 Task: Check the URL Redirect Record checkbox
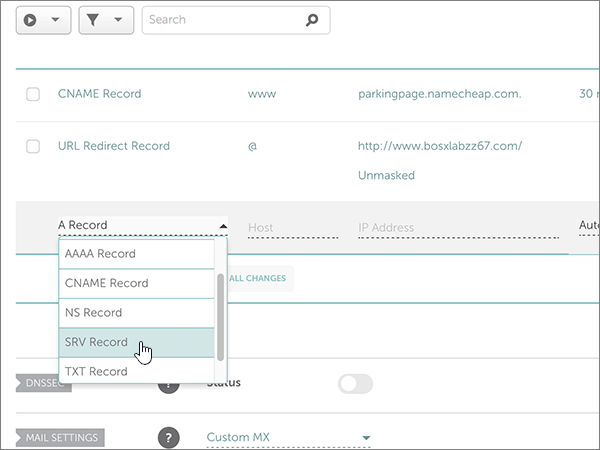(33, 147)
